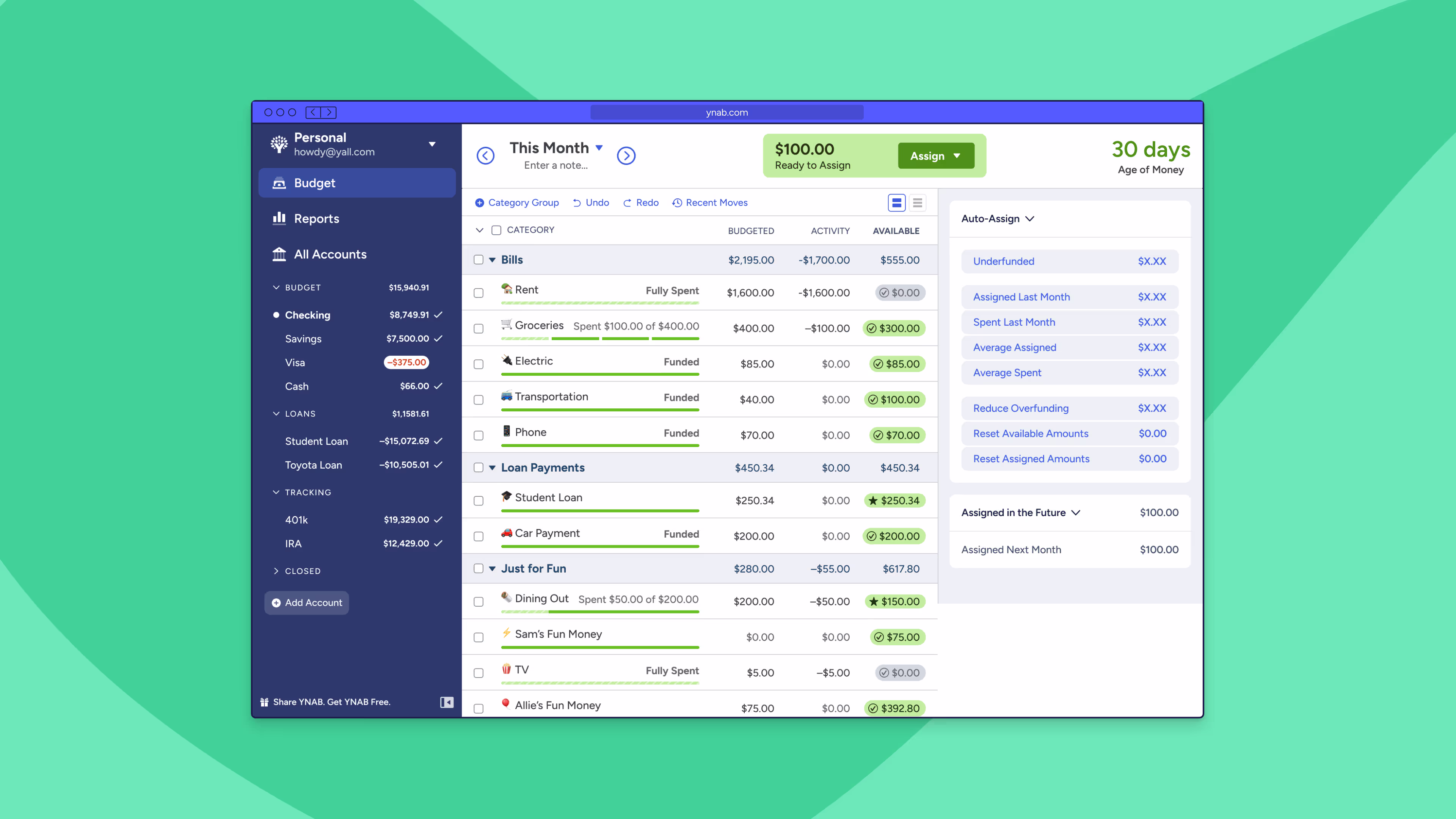Viewport: 1456px width, 819px height.
Task: Collapse the LOANS accounts section
Action: (x=276, y=413)
